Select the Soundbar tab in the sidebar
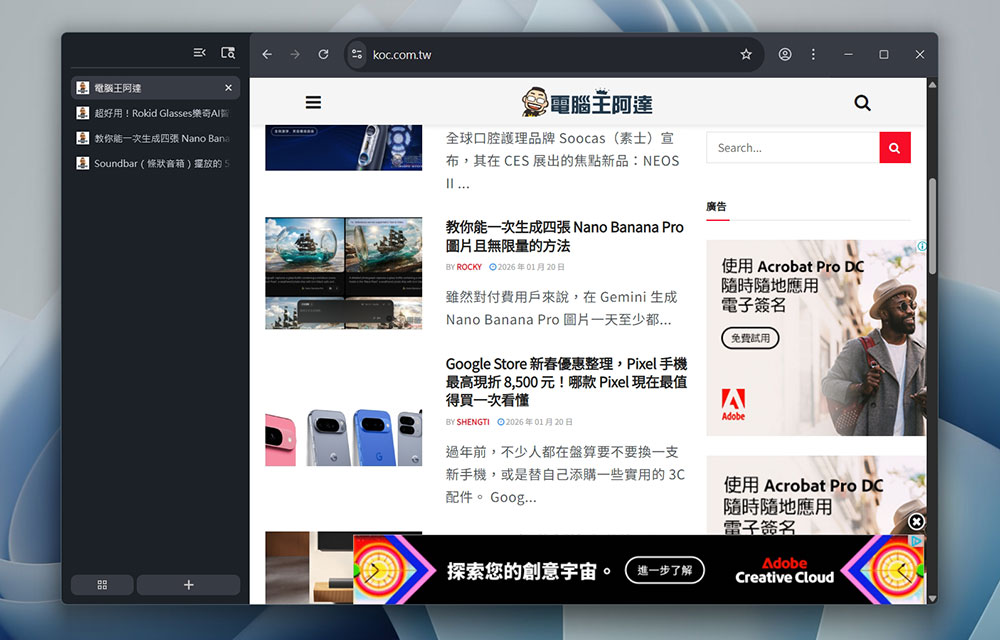The image size is (1000, 640). pyautogui.click(x=150, y=163)
